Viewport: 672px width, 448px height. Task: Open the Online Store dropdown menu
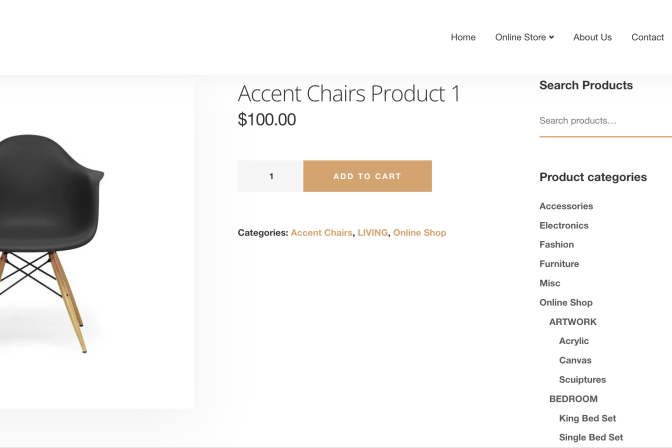pos(524,37)
